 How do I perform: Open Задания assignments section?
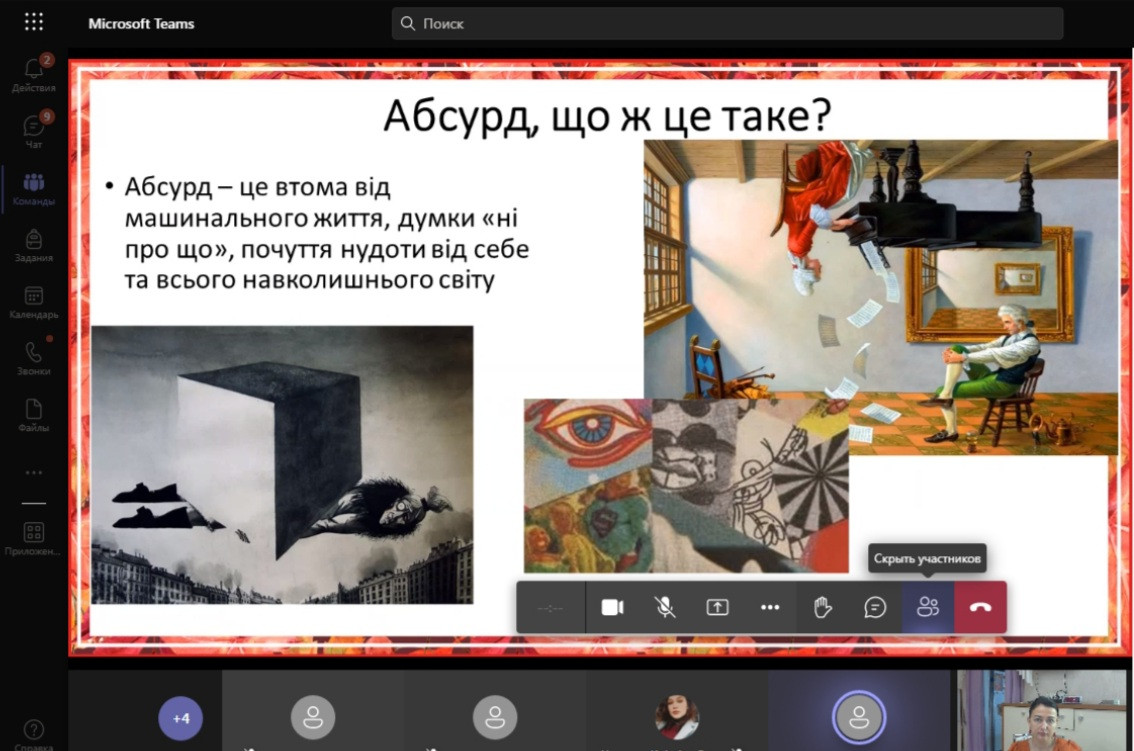tap(34, 244)
